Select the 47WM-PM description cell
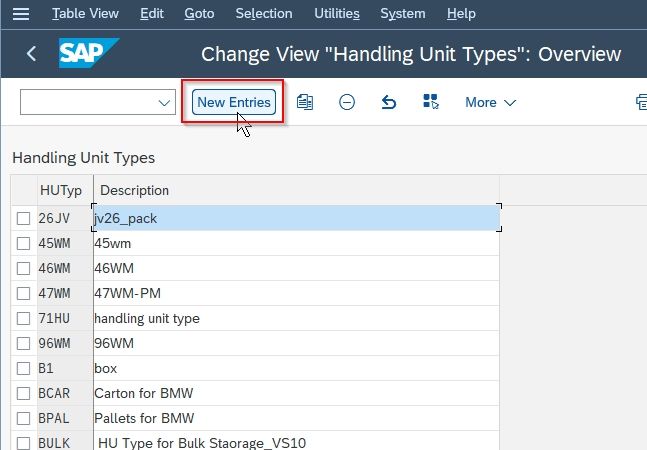 (296, 293)
